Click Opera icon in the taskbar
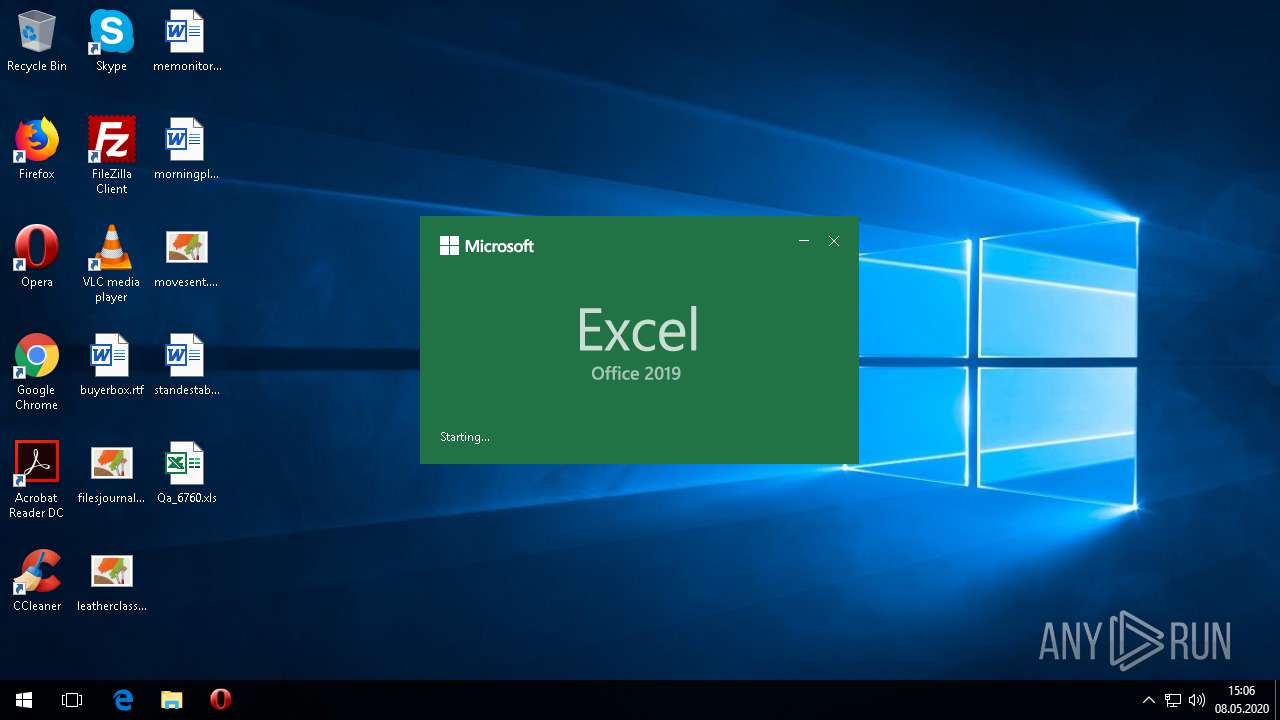 (x=220, y=700)
